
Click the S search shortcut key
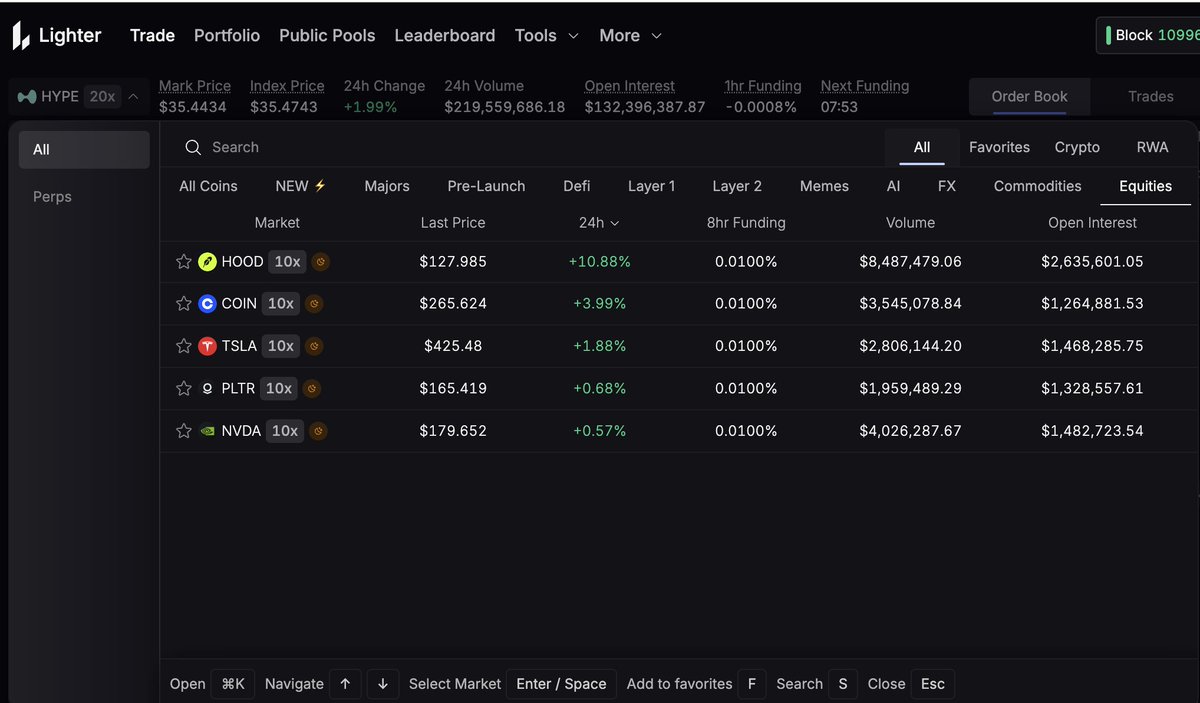(843, 684)
